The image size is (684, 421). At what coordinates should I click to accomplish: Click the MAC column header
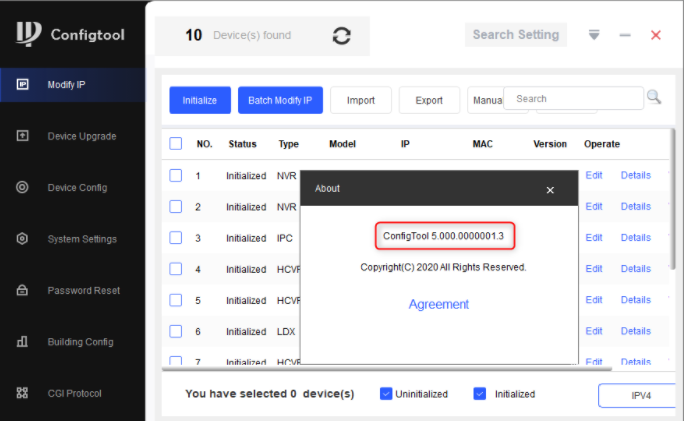point(482,144)
